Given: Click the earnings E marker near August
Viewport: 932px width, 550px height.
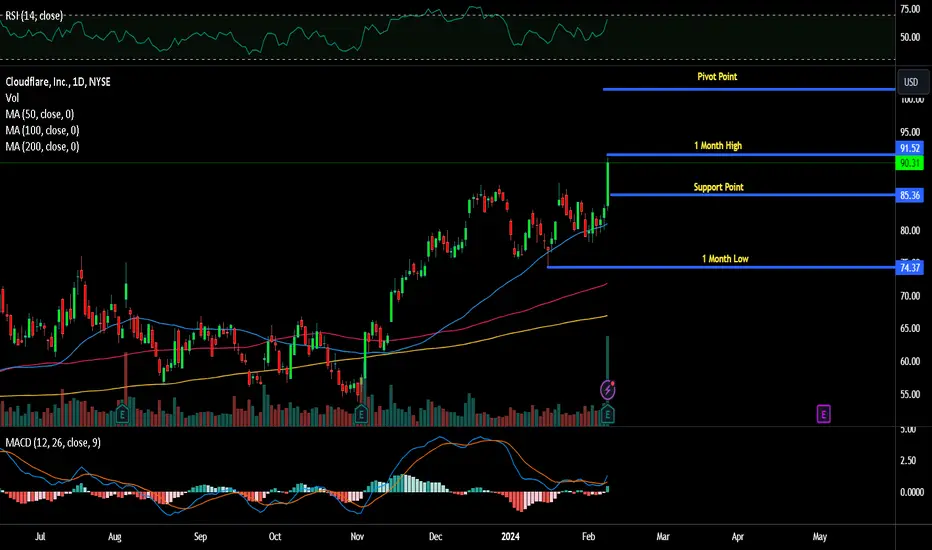Looking at the screenshot, I should click(x=122, y=413).
